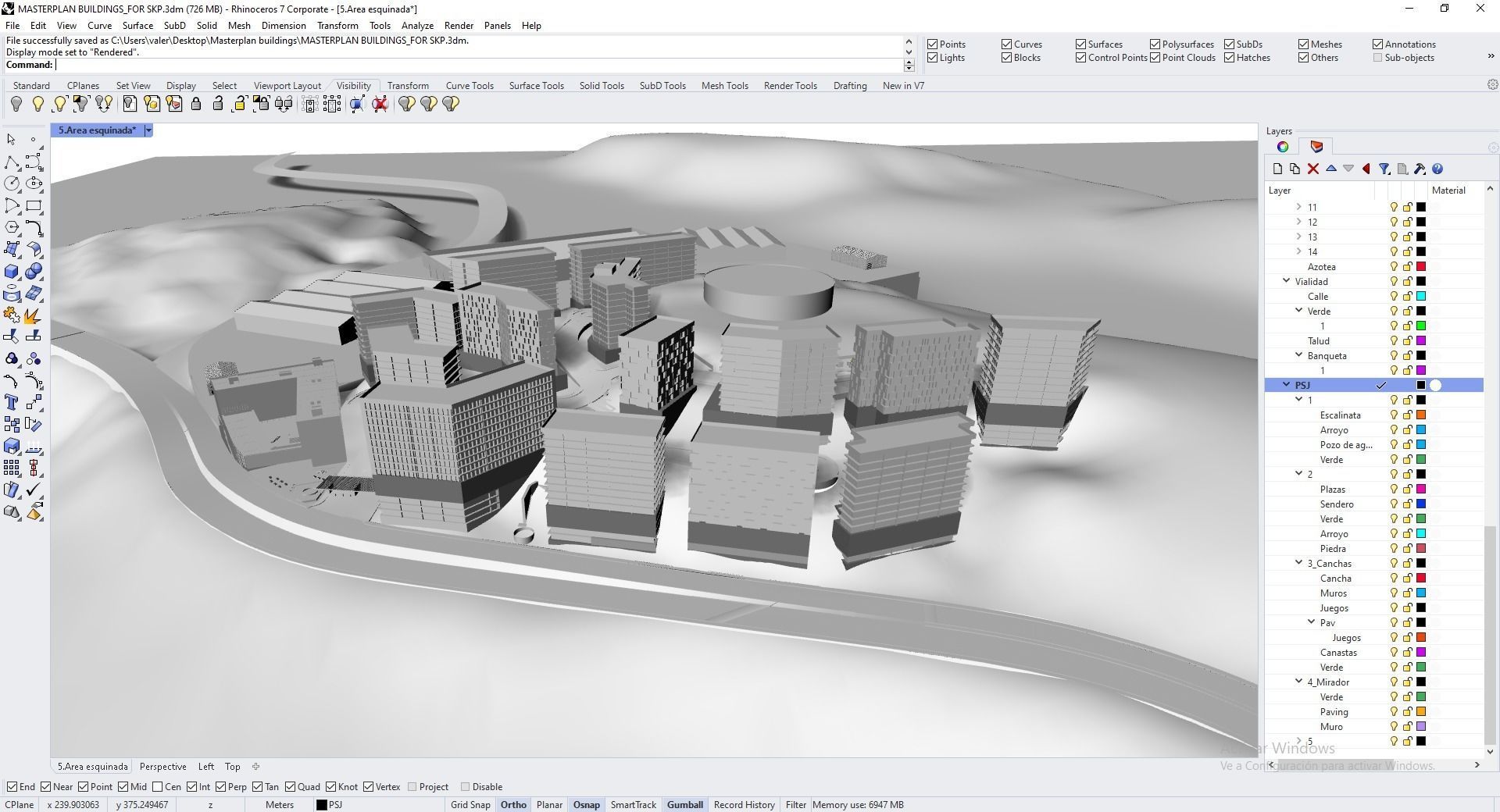Expand layer 5 at bottom of tree
Viewport: 1500px width, 812px height.
tap(1299, 741)
